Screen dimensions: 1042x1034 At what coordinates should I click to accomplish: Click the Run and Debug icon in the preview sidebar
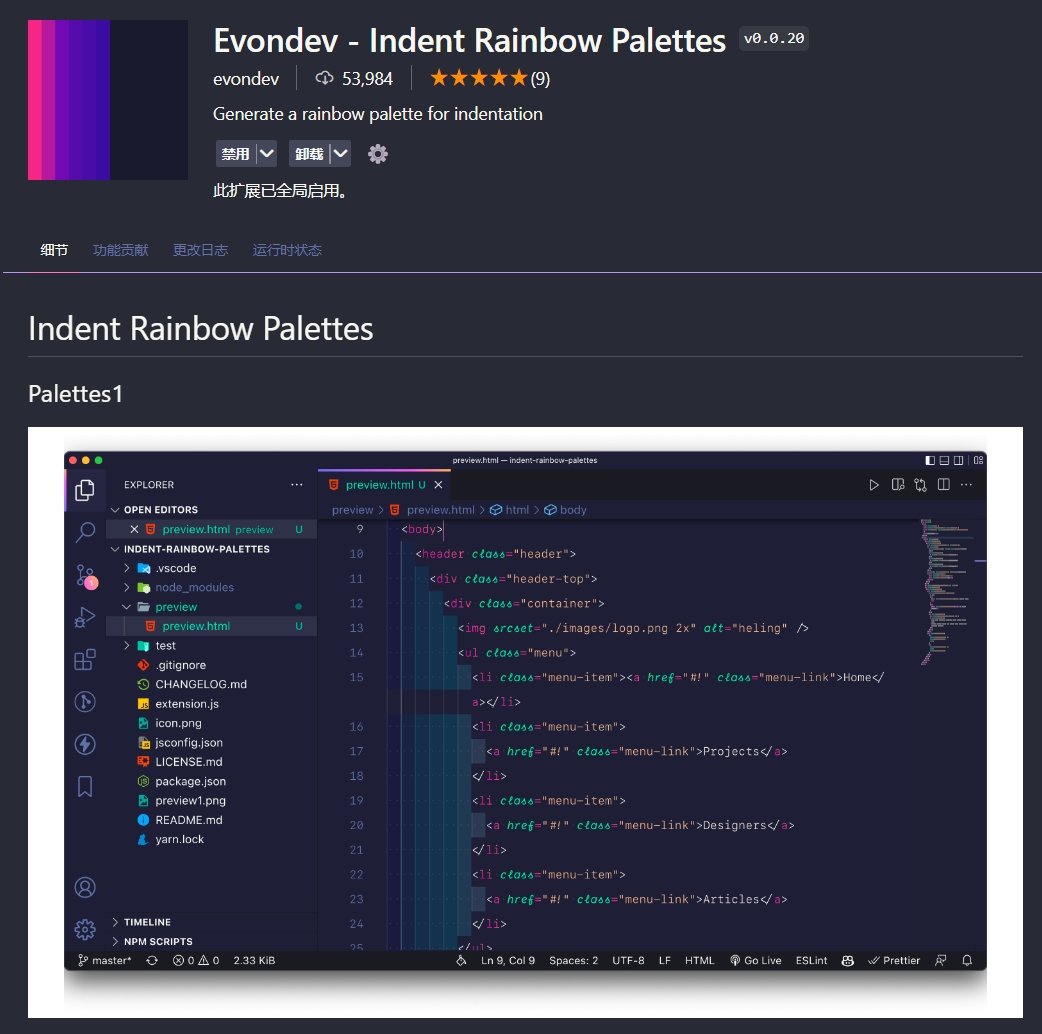[x=86, y=618]
